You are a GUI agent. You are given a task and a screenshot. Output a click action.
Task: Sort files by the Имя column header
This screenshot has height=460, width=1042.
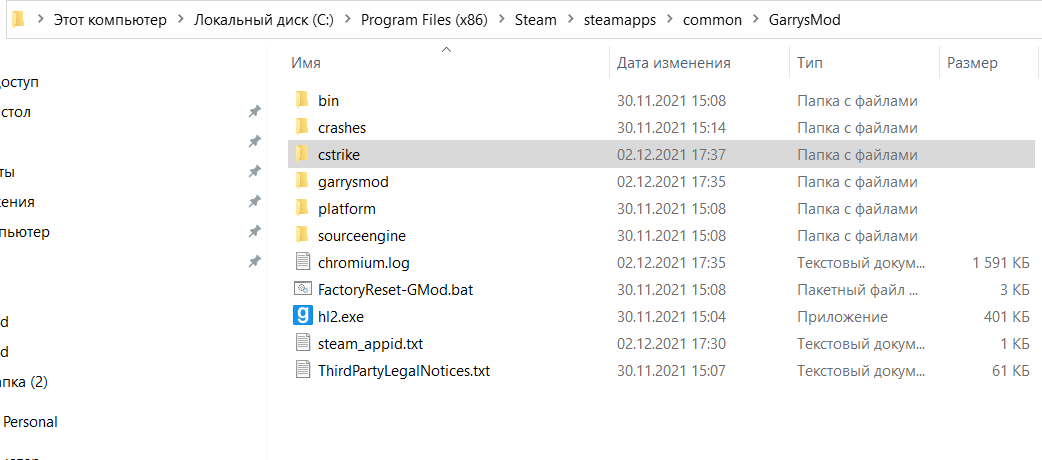306,63
